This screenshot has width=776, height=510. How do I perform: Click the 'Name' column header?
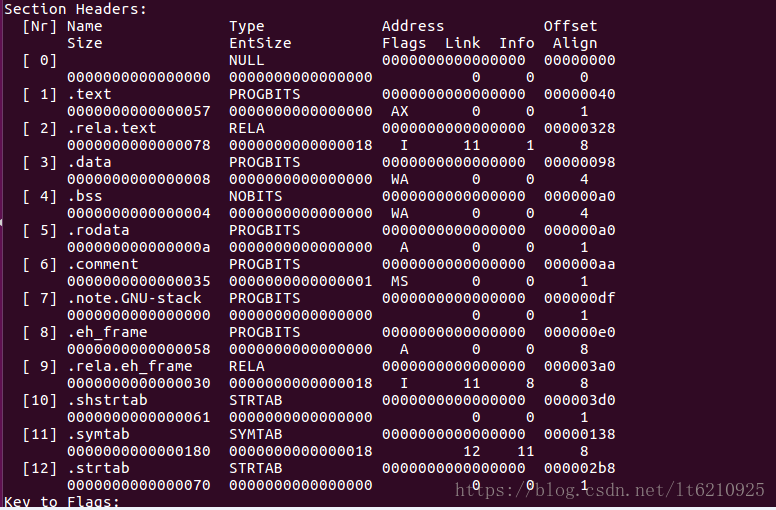tap(85, 26)
